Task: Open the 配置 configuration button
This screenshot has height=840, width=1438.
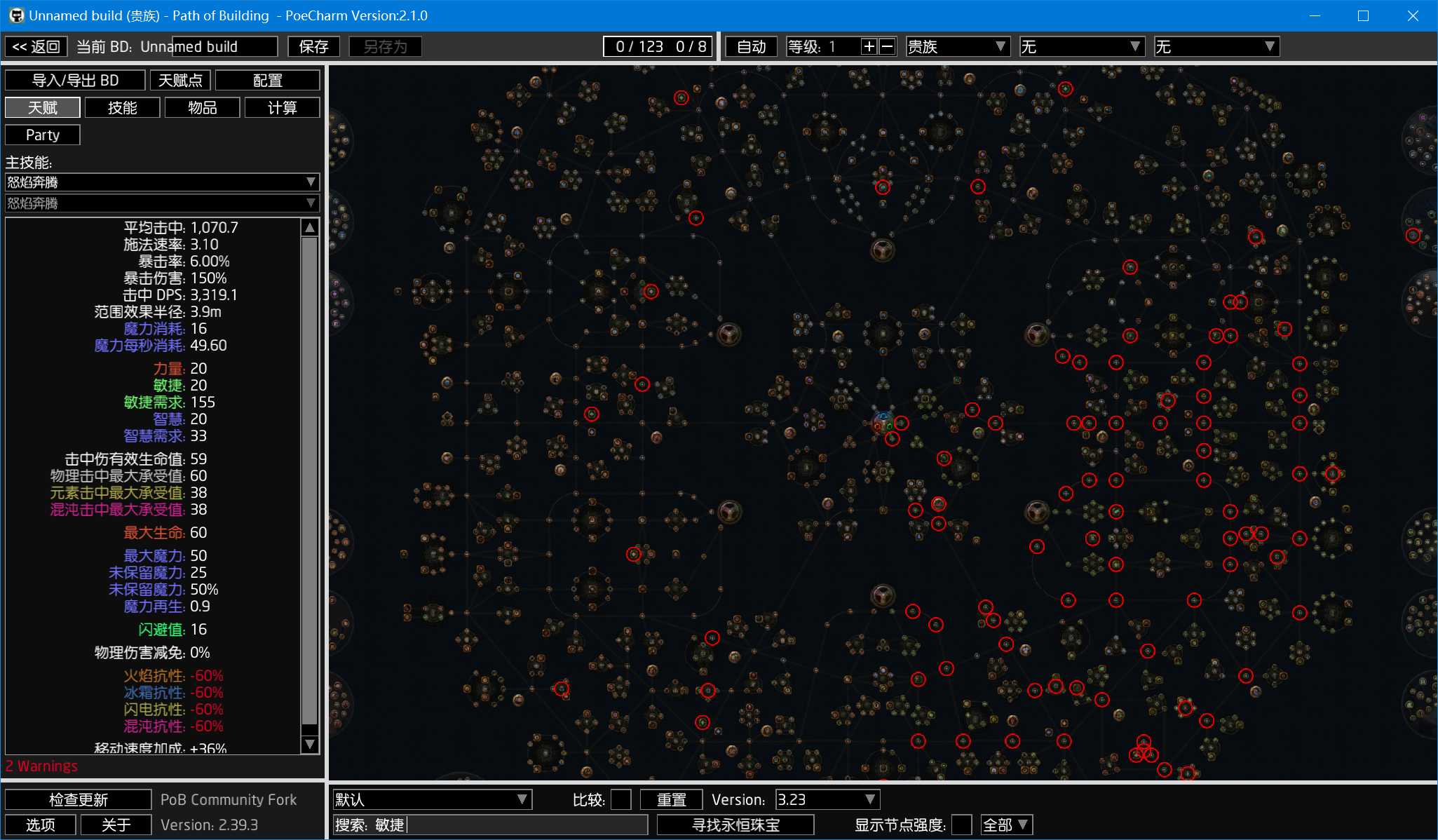Action: pyautogui.click(x=268, y=81)
